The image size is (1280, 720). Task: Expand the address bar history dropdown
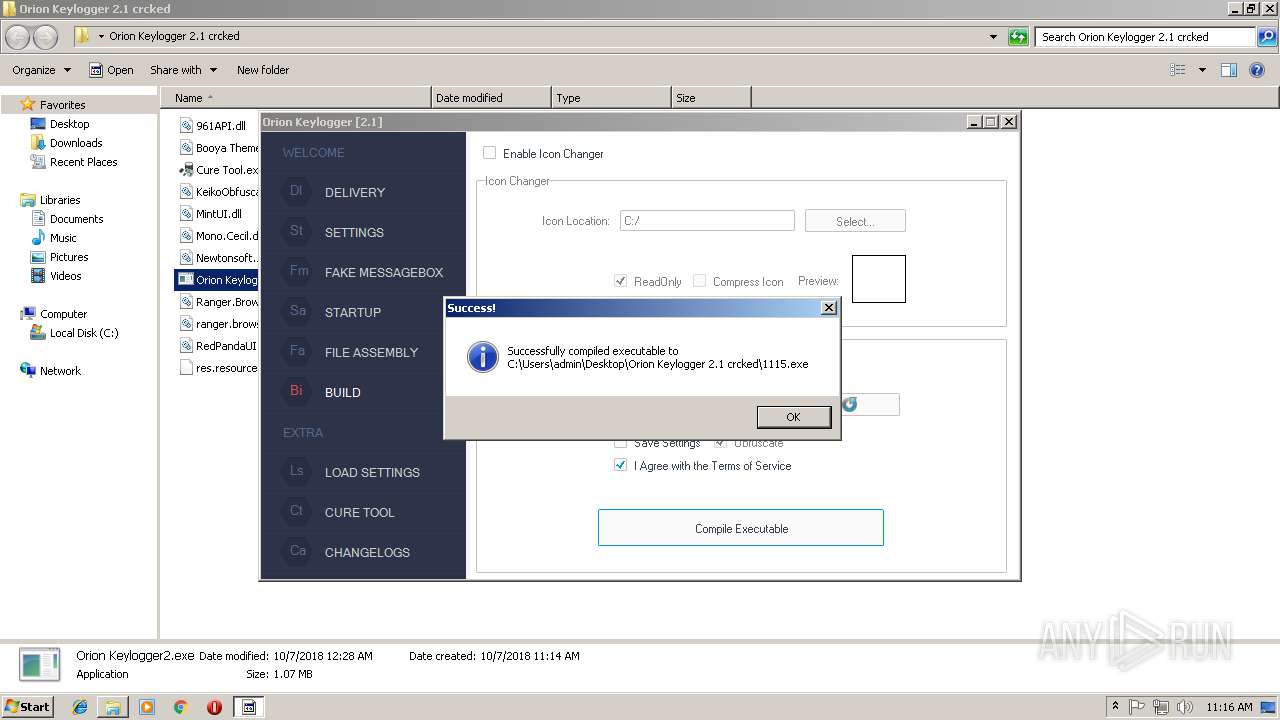click(993, 37)
